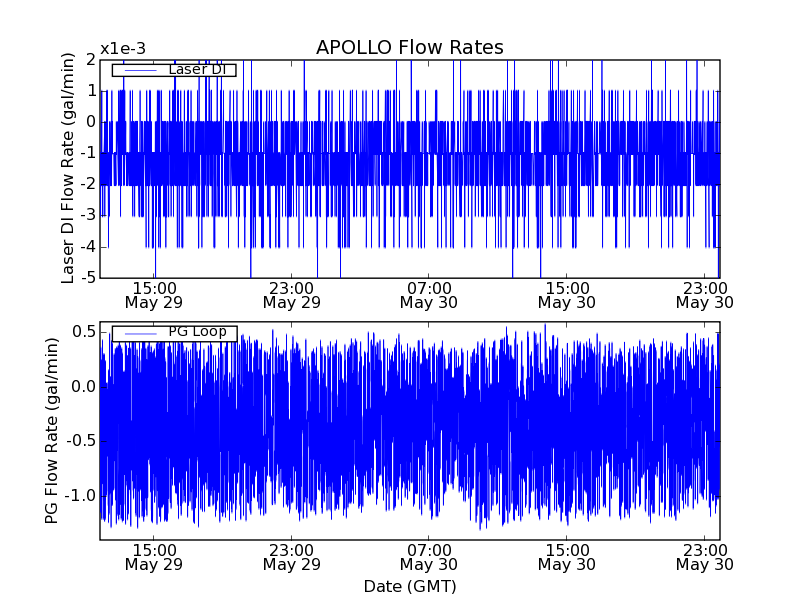Click the x1e-3 scale multiplier text
The width and height of the screenshot is (800, 600).
tap(124, 49)
